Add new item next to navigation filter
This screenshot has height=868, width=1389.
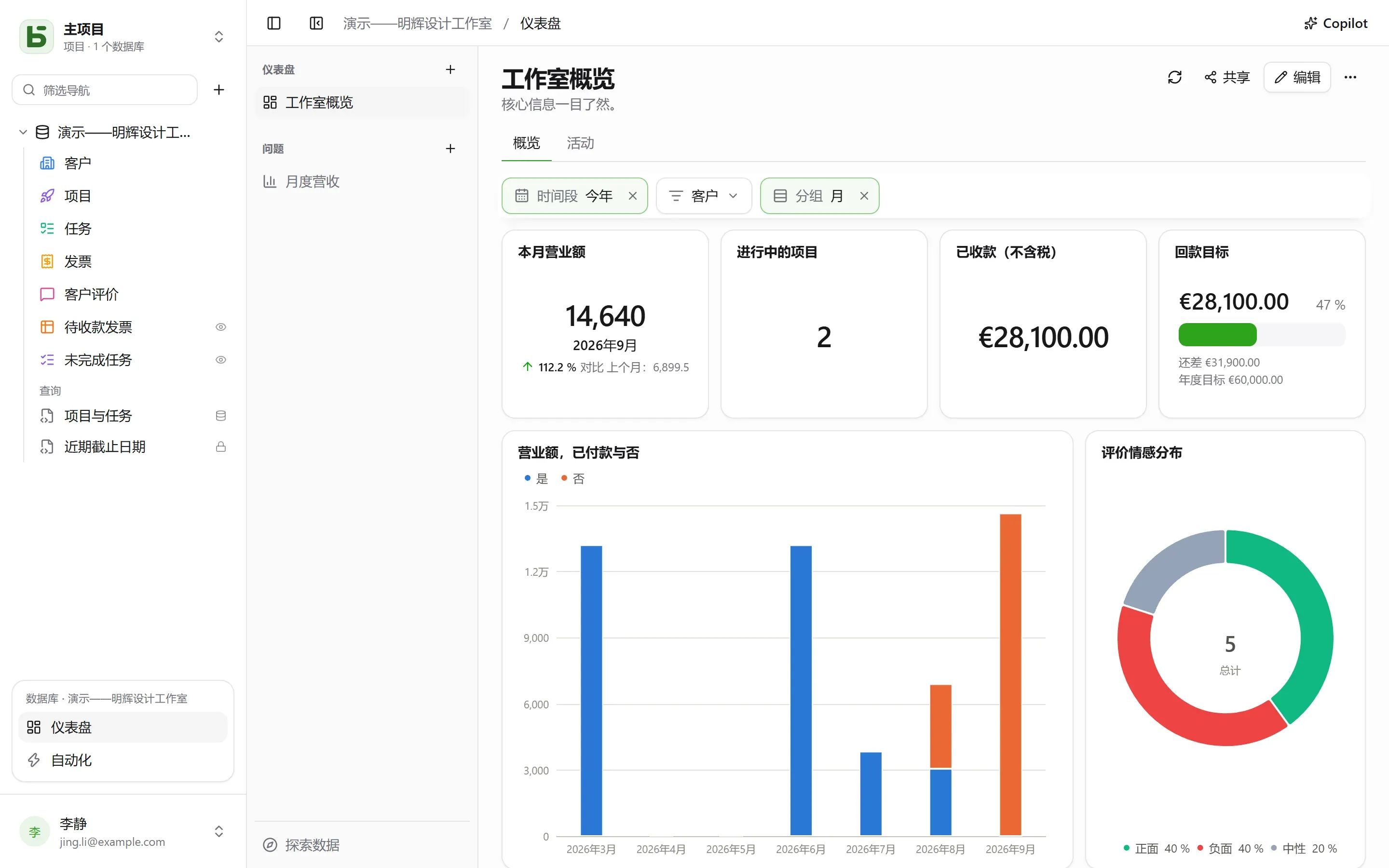(218, 90)
